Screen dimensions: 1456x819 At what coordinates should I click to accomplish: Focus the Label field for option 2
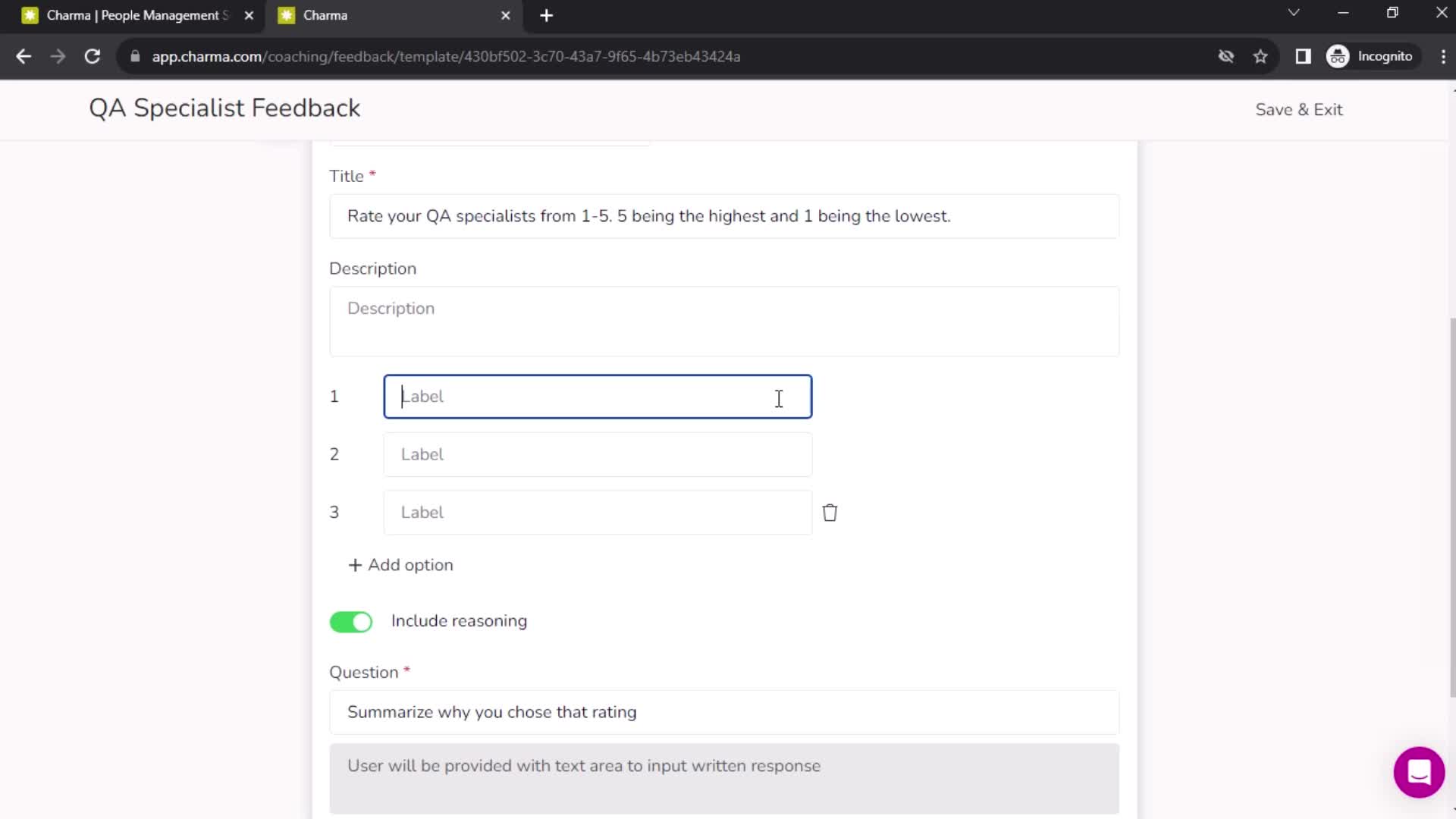coord(598,454)
